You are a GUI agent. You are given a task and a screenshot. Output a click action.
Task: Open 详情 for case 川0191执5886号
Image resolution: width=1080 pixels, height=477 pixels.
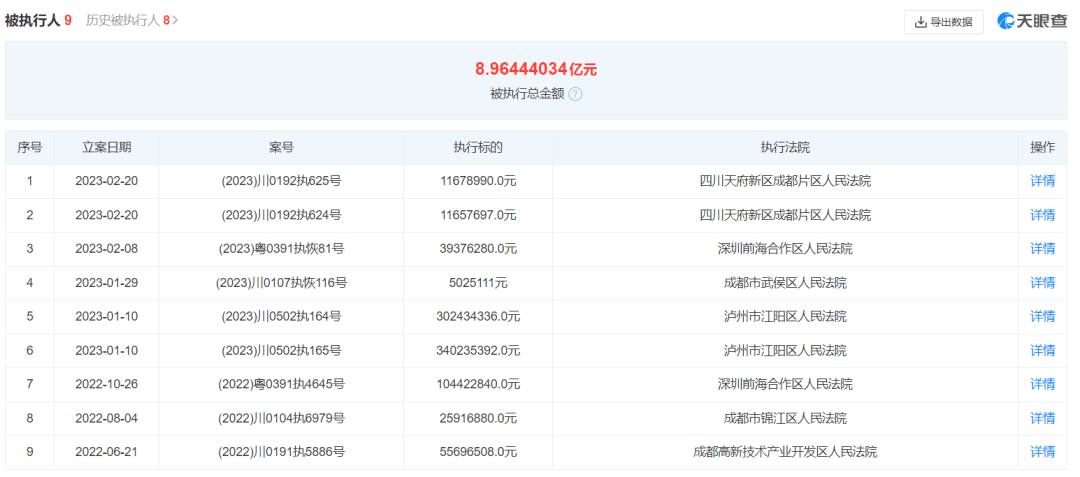pyautogui.click(x=1042, y=452)
